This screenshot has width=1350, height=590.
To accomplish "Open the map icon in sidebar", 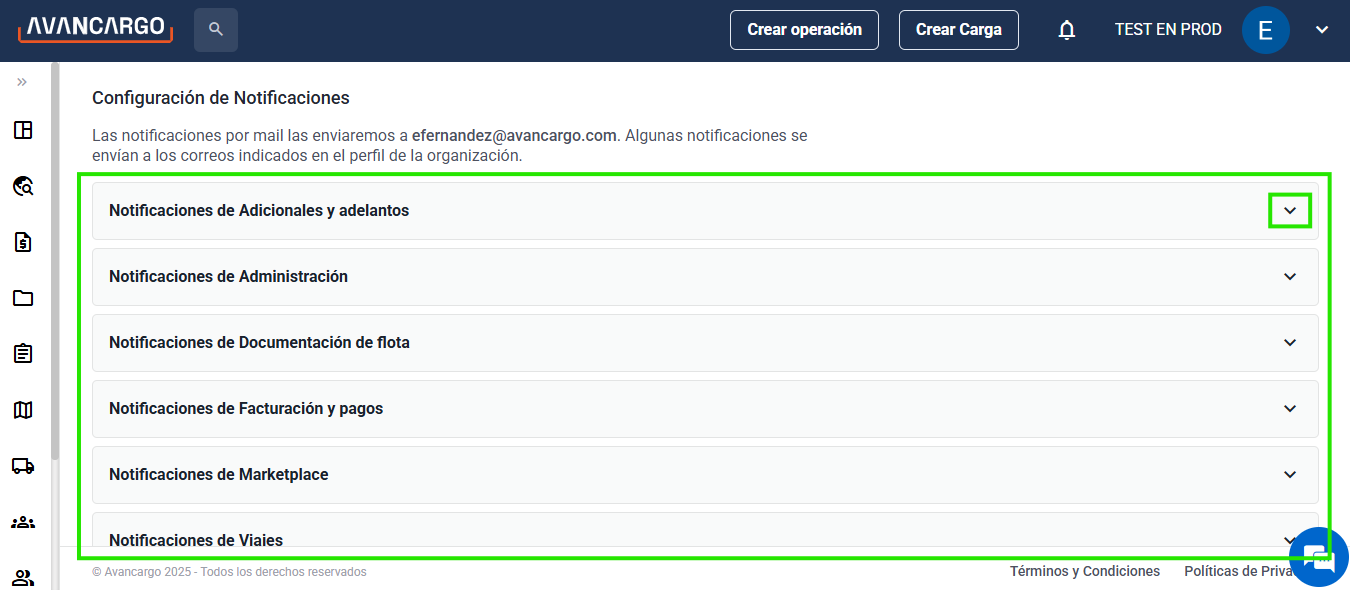I will pyautogui.click(x=22, y=410).
